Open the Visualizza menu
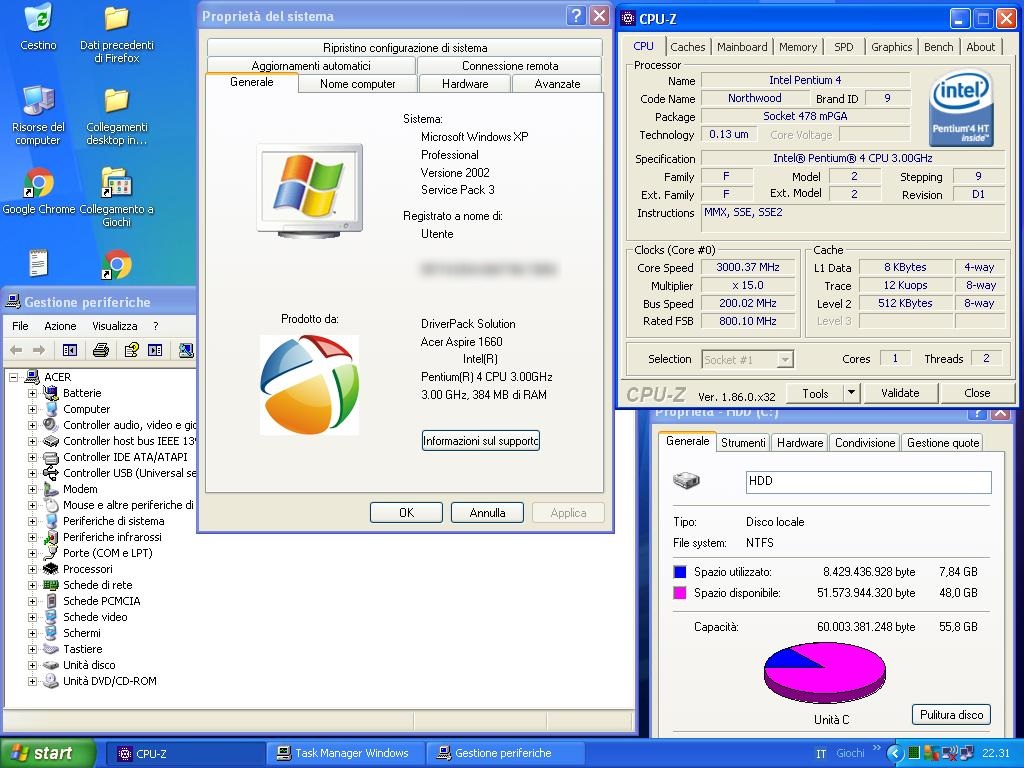This screenshot has height=768, width=1024. [x=114, y=326]
